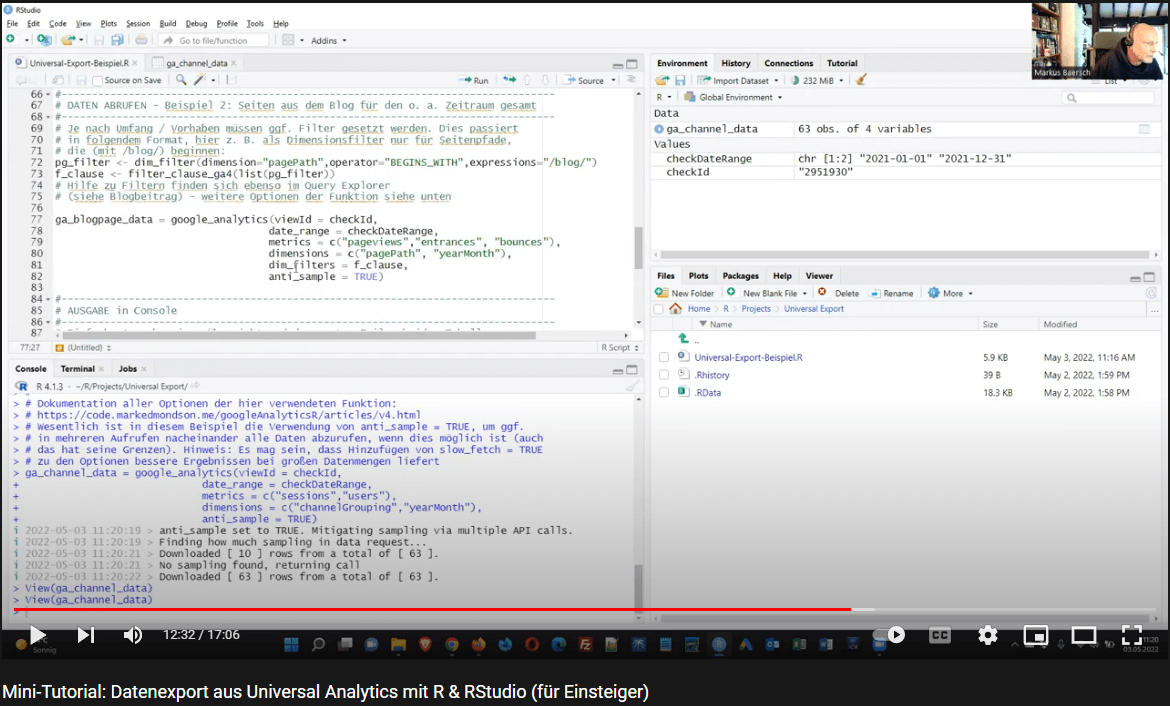This screenshot has height=706, width=1170.
Task: Toggle the select-all checkbox in Files path bar
Action: 658,309
